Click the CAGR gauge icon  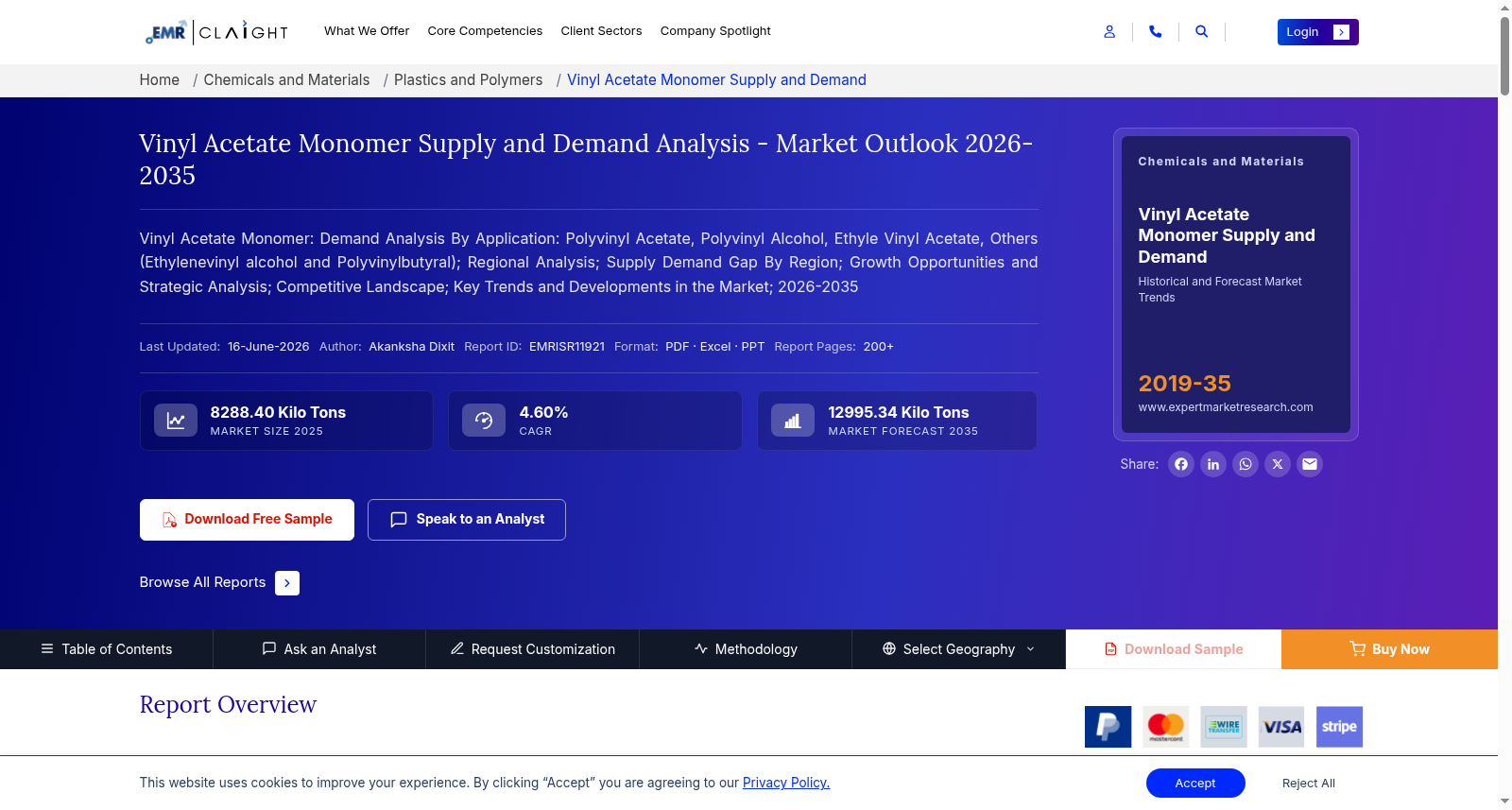point(484,421)
